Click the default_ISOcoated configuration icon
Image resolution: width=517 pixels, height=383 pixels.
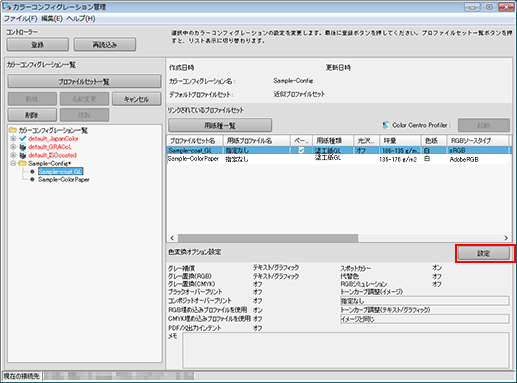pos(23,155)
